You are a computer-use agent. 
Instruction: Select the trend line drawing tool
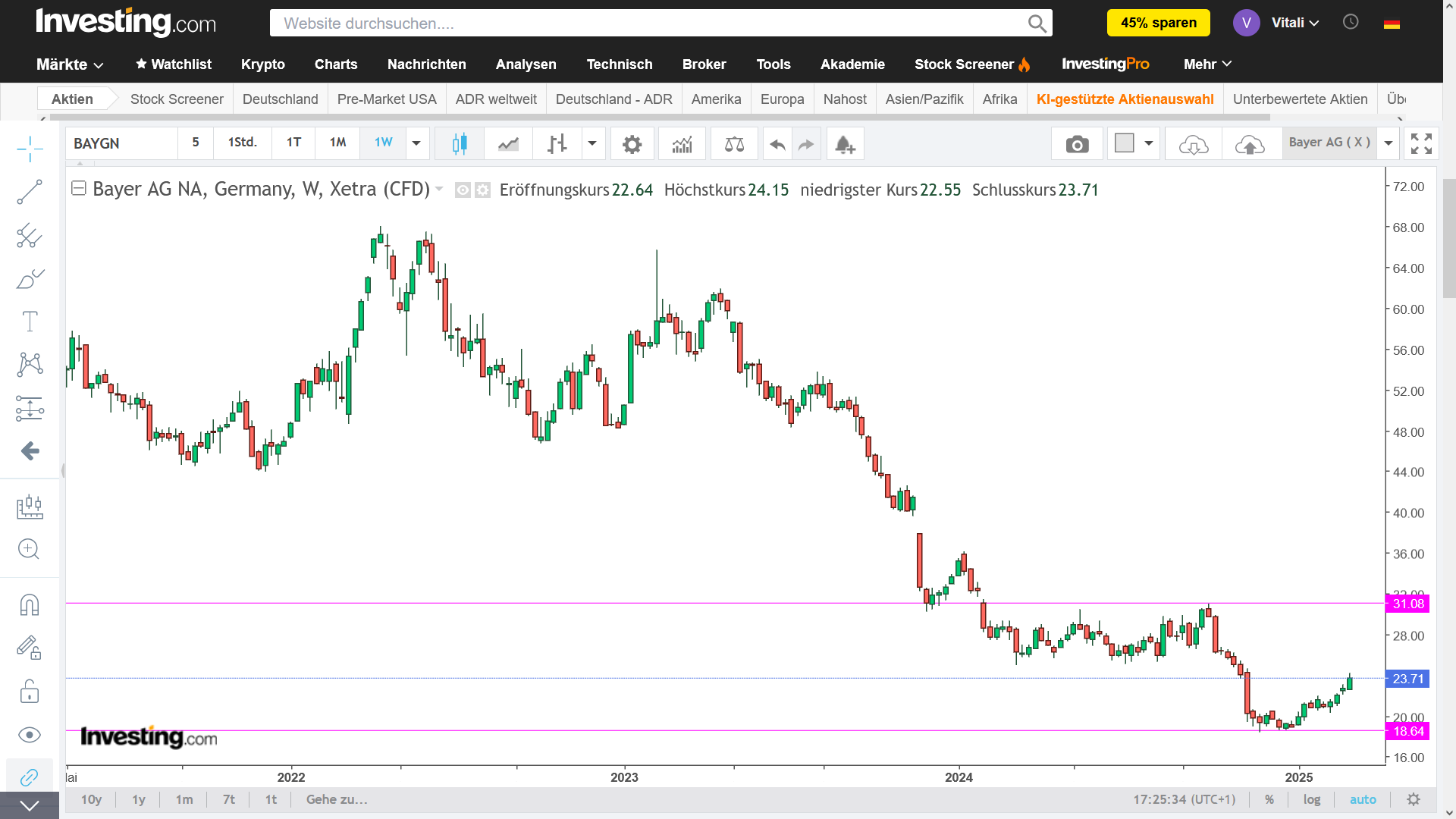(x=30, y=193)
